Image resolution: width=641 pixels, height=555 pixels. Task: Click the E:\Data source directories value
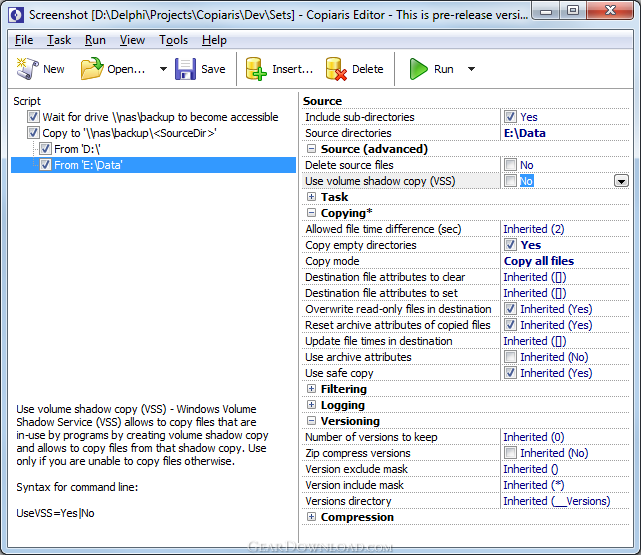tap(524, 133)
